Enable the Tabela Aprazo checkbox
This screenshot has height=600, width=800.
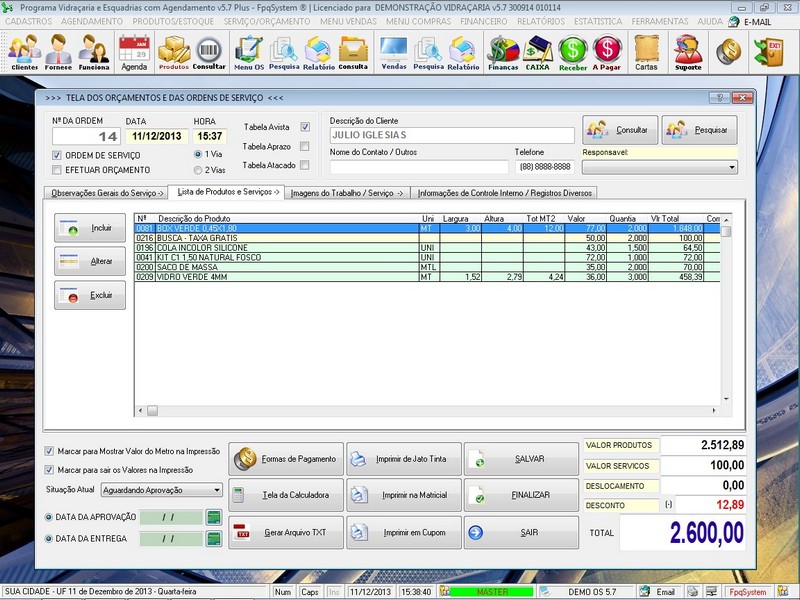click(305, 146)
